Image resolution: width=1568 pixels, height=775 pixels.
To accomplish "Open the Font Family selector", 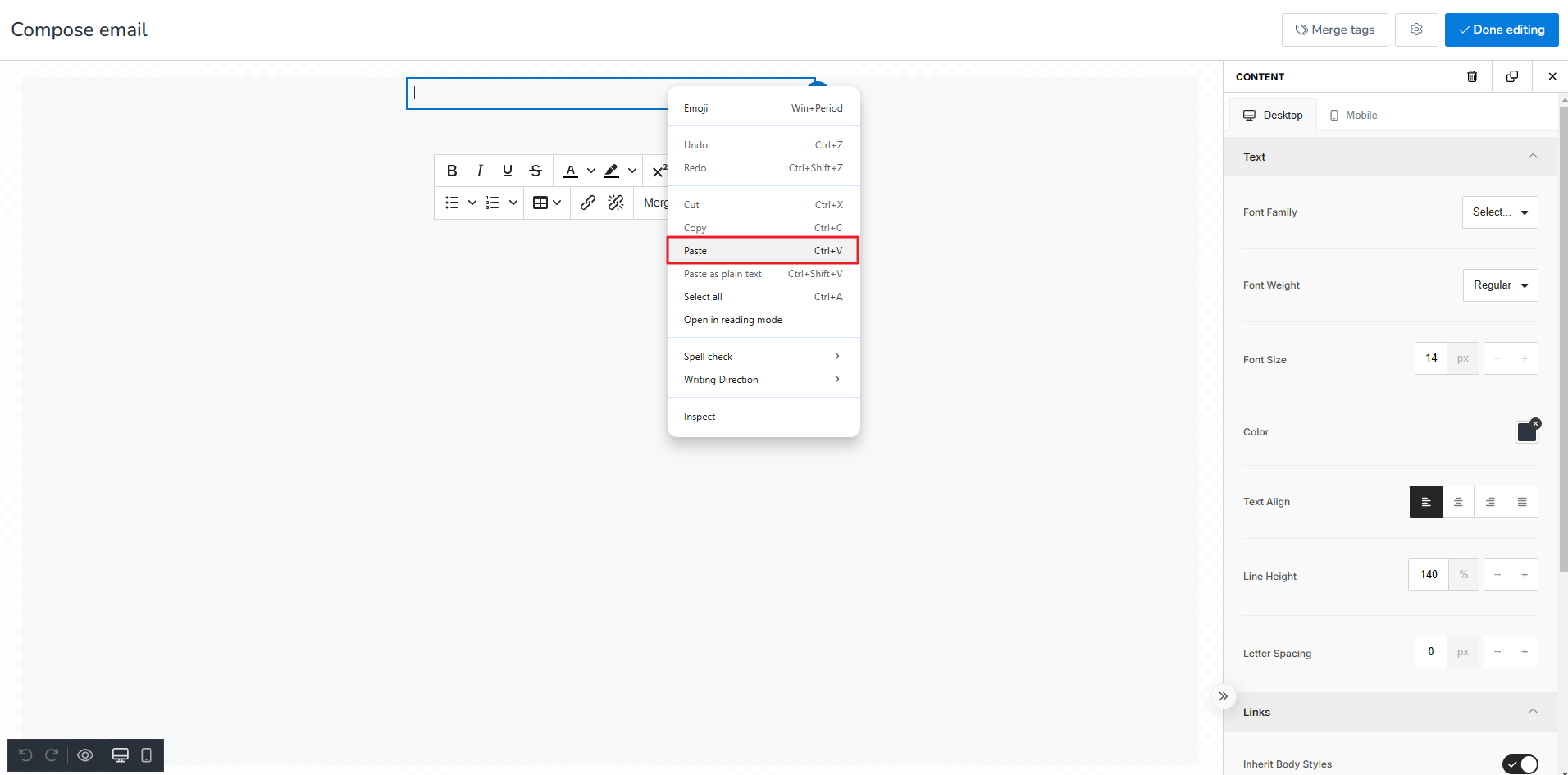I will 1499,212.
